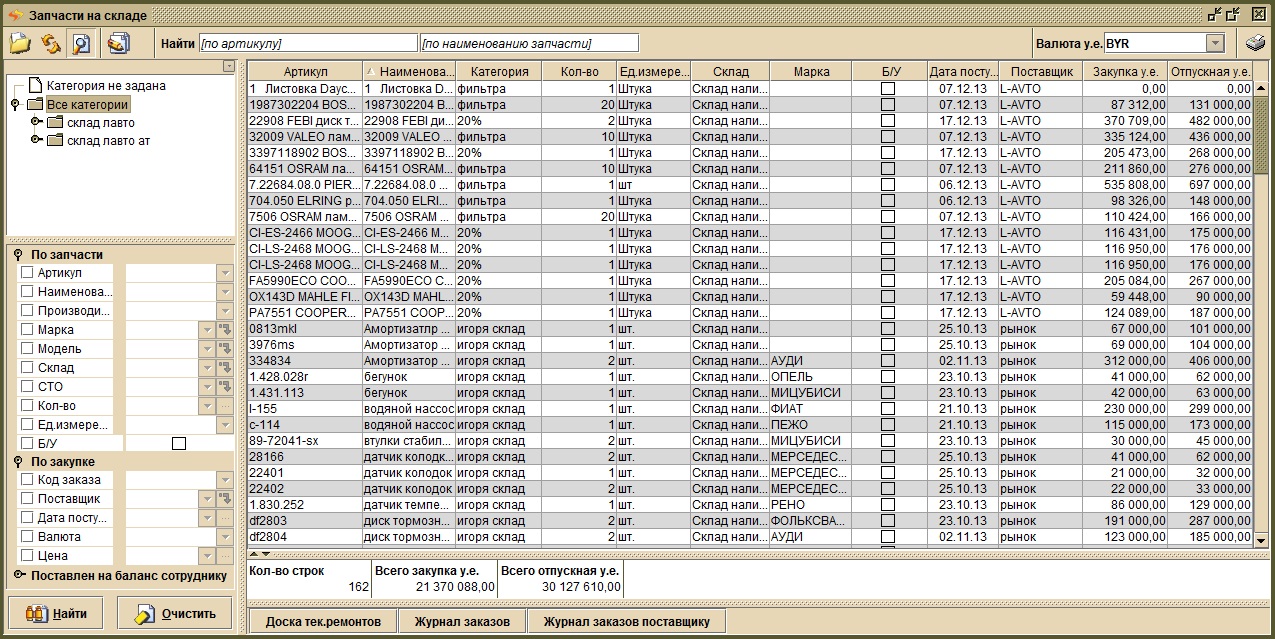Screen dimensions: 1275x639
Task: Sort by Артикул column header
Action: pos(305,72)
